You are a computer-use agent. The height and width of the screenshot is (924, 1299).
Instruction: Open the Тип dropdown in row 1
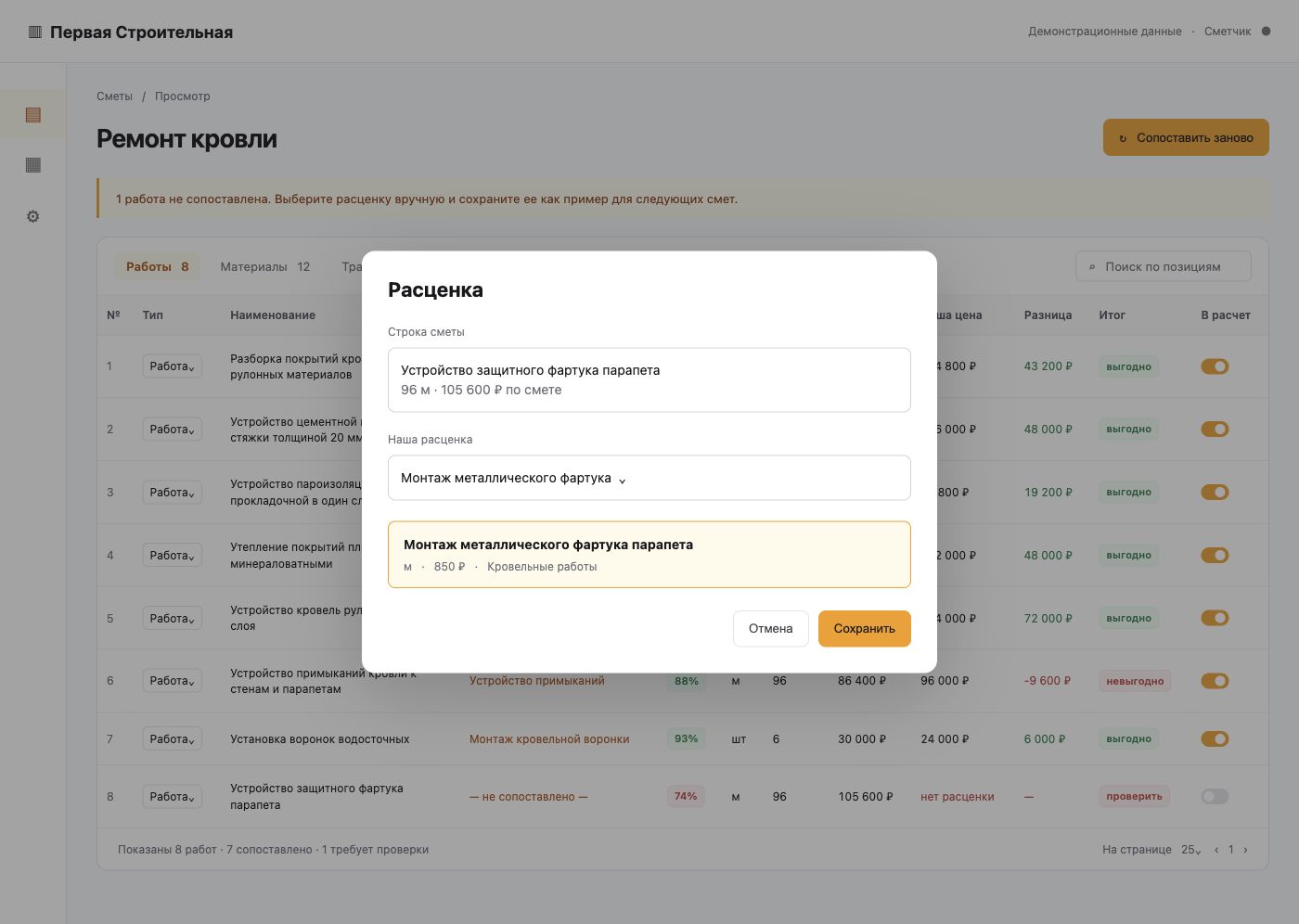tap(172, 366)
